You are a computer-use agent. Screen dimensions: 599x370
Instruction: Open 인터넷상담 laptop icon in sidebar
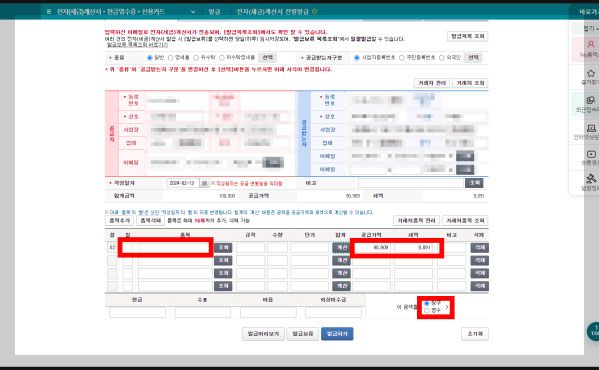[x=591, y=128]
